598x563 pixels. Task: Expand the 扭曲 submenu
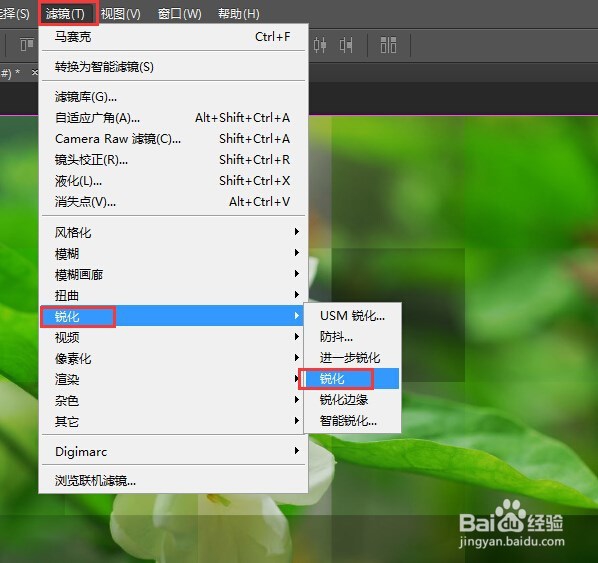tap(173, 295)
